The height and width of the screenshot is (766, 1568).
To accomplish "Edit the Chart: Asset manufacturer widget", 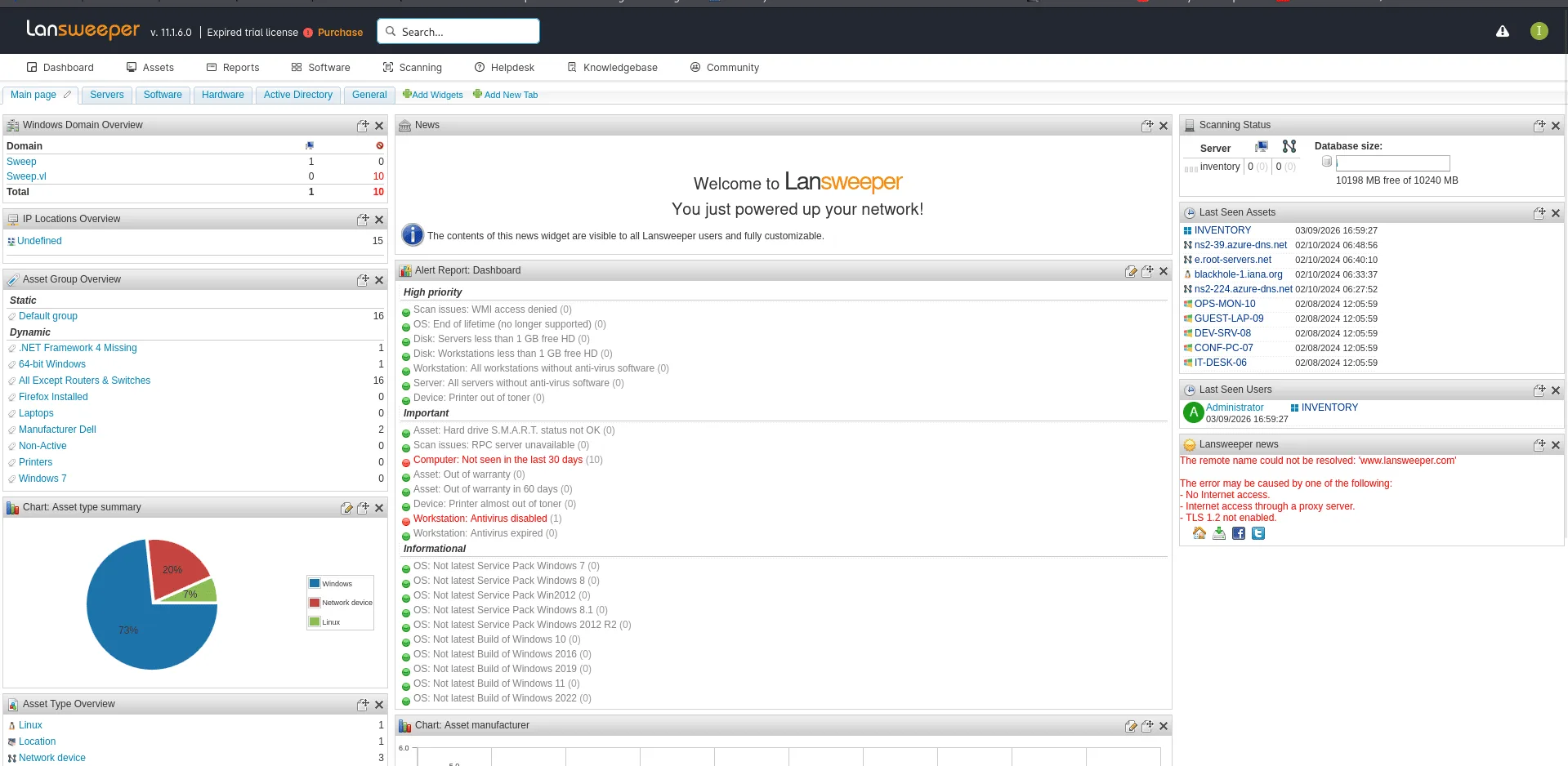I will pos(1131,726).
